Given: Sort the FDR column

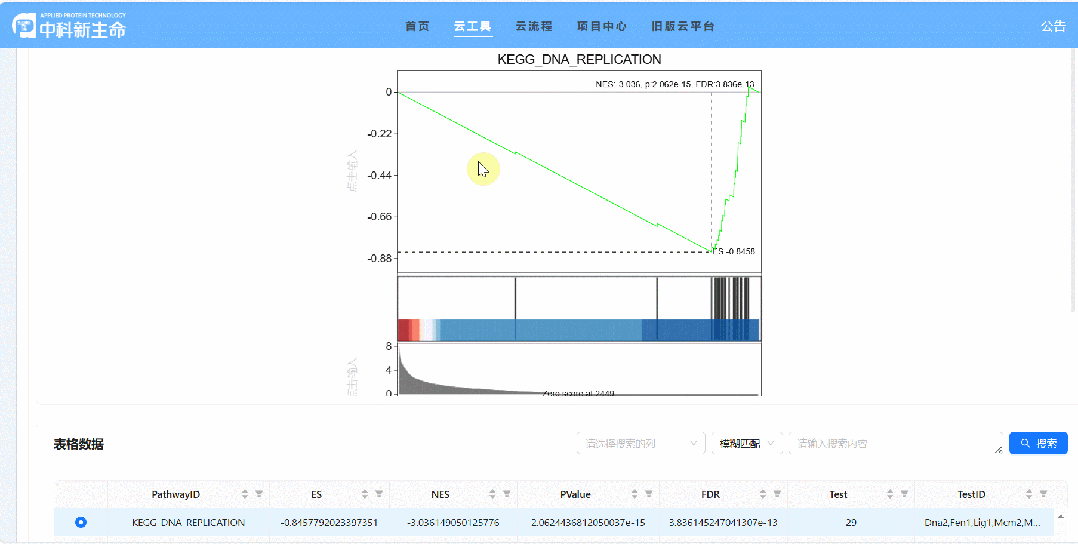Looking at the screenshot, I should pos(762,494).
